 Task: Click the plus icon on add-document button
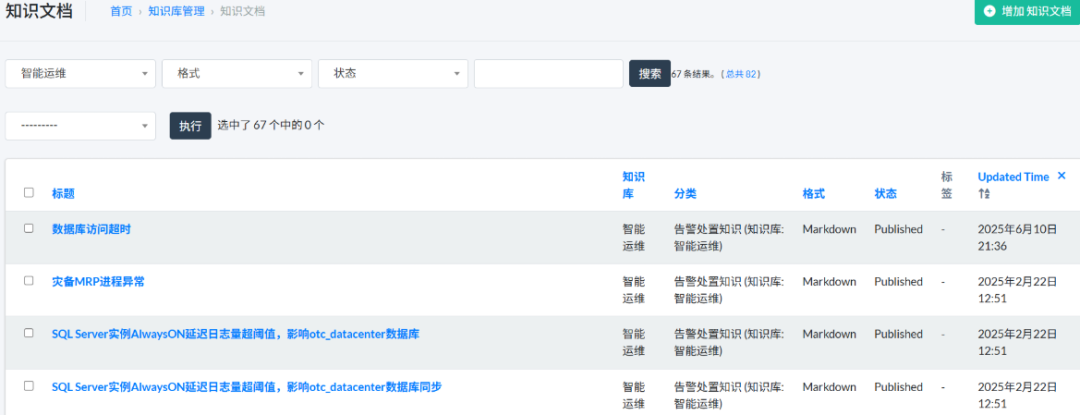click(x=990, y=11)
